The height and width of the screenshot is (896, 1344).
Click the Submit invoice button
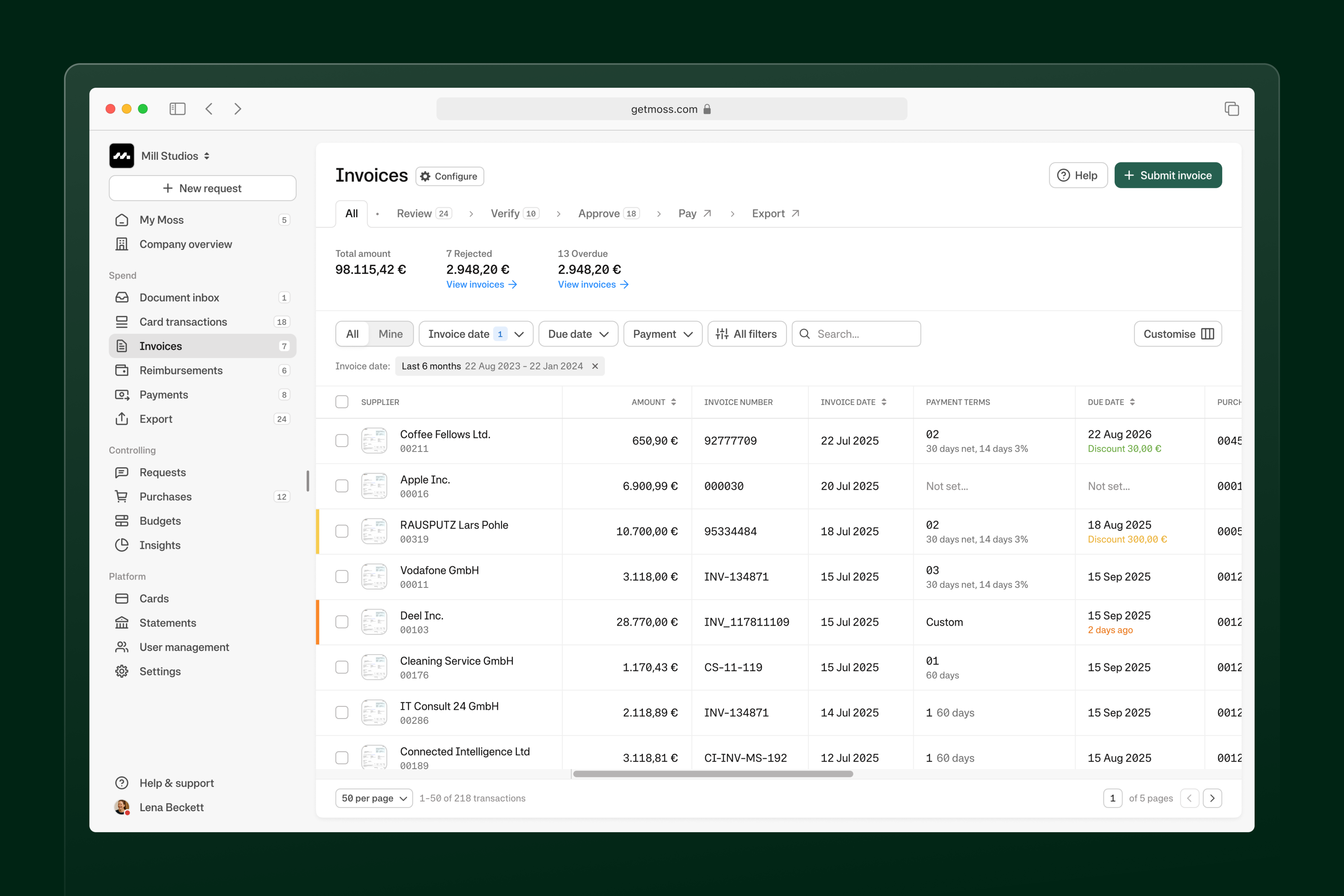click(x=1167, y=175)
